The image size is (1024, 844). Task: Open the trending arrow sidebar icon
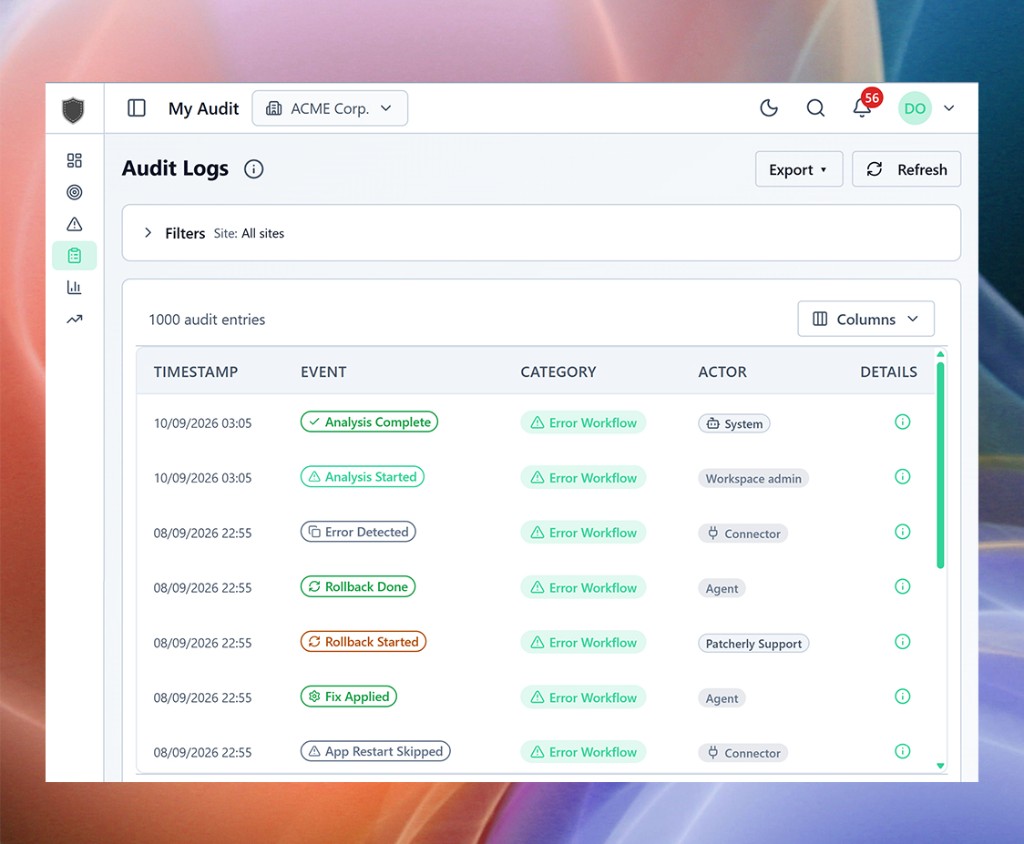tap(74, 319)
